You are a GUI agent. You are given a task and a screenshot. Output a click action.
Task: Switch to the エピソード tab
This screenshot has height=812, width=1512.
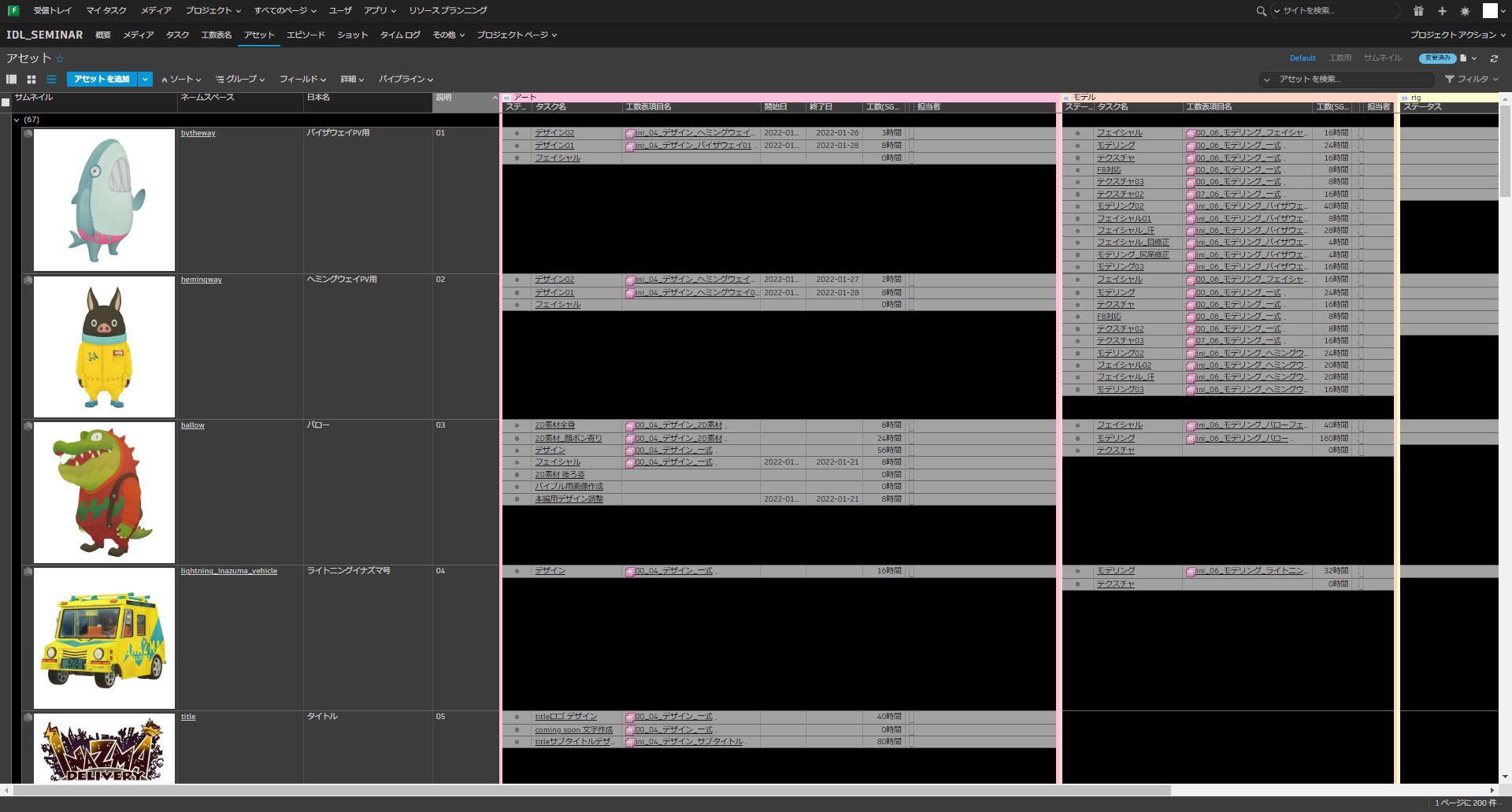coord(306,35)
